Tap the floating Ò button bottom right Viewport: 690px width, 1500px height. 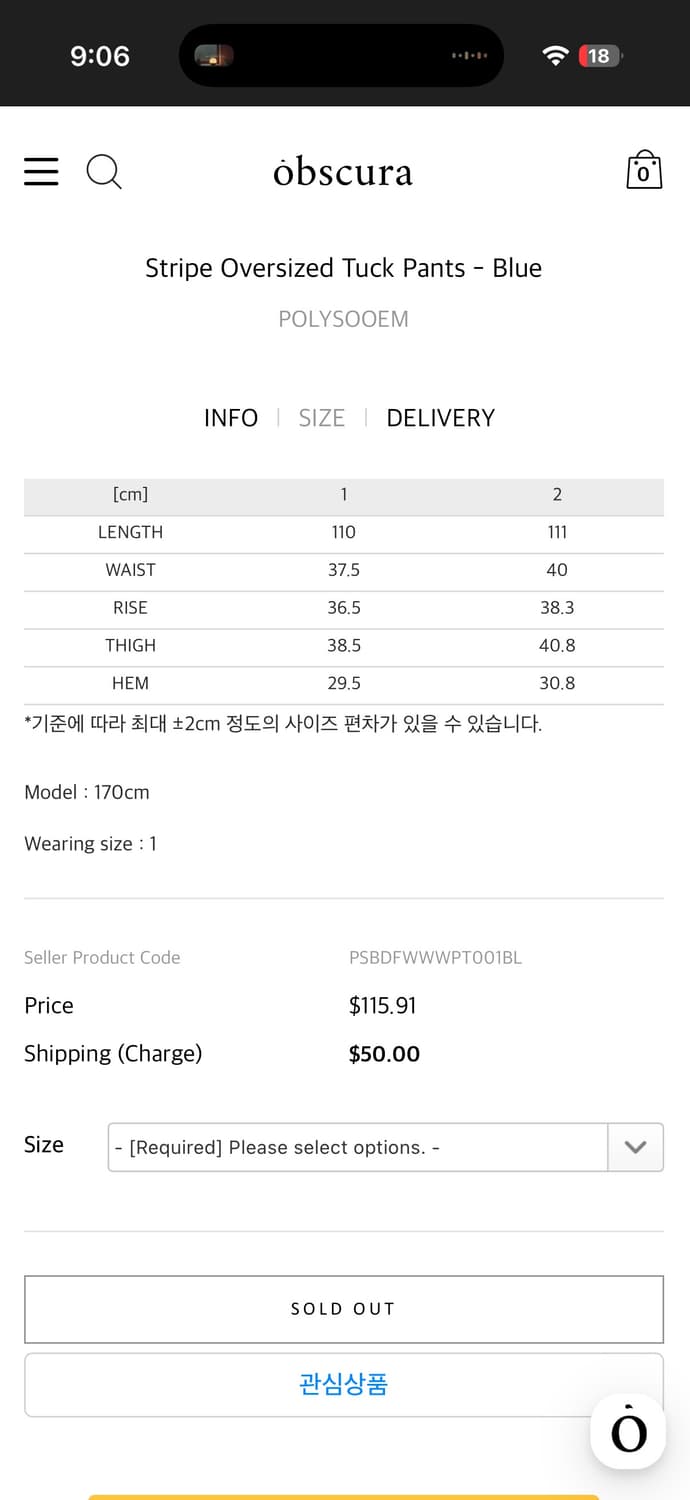[627, 1431]
